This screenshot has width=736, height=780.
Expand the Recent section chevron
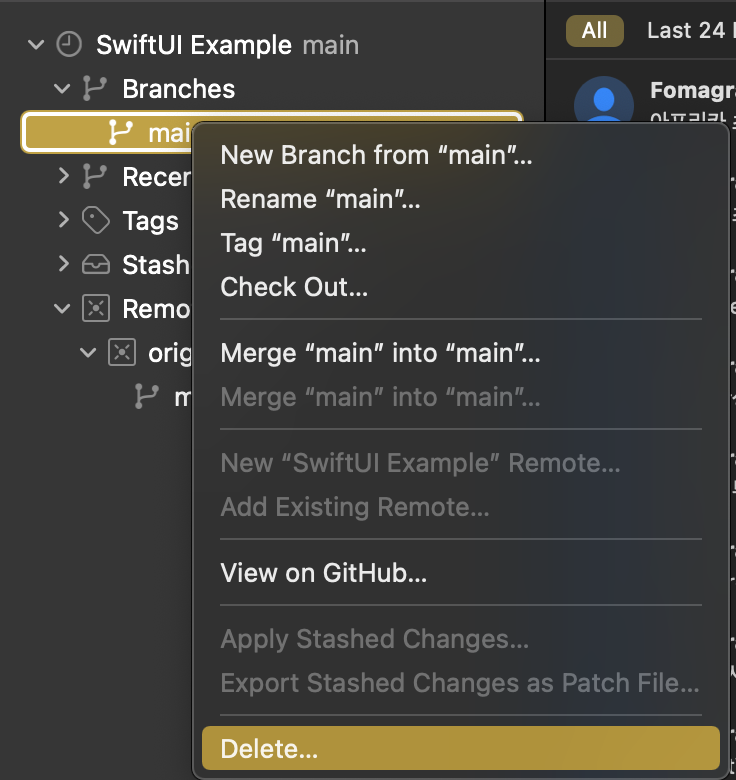tap(63, 176)
